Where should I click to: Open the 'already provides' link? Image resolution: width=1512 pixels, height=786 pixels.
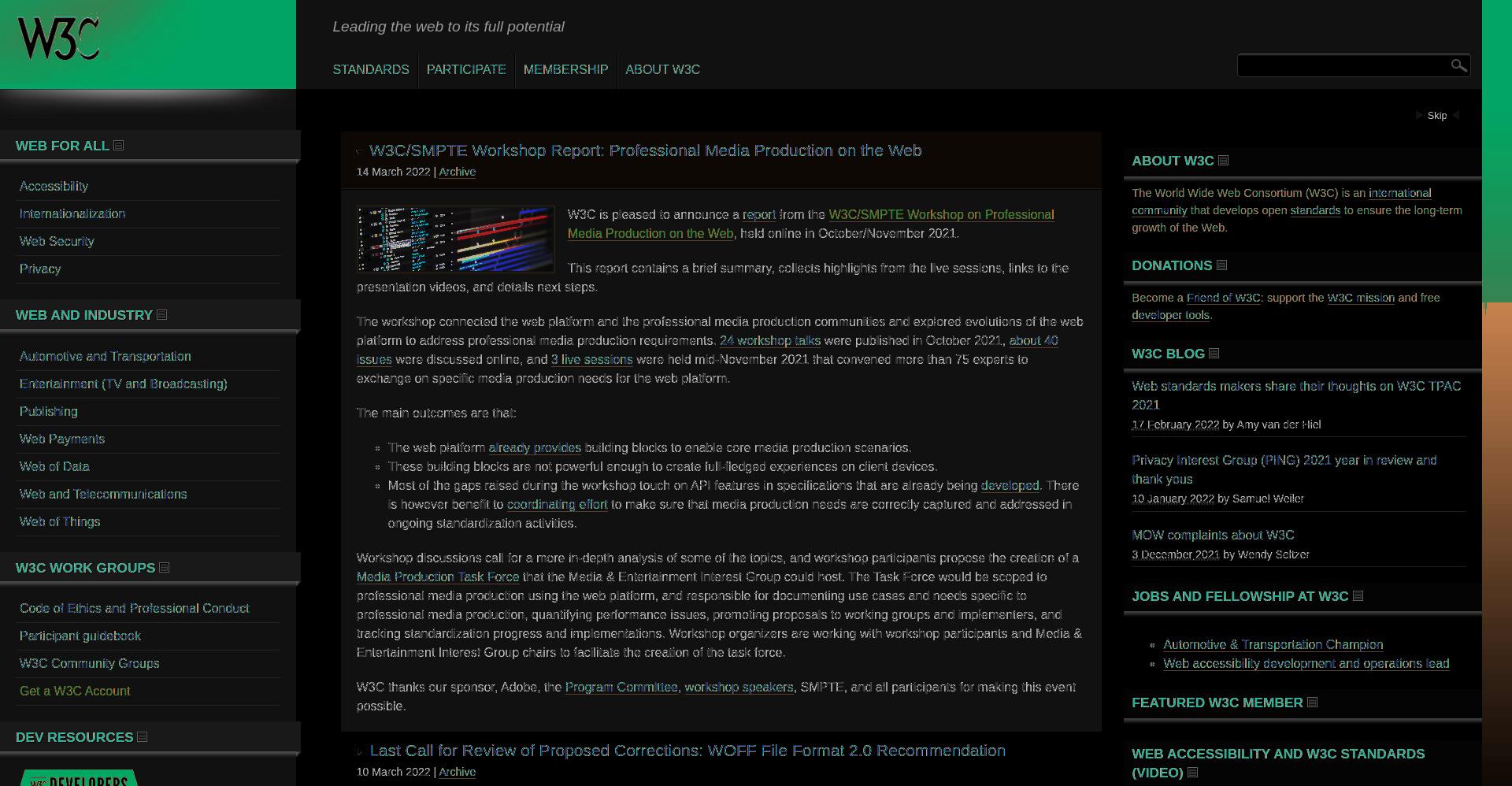535,447
